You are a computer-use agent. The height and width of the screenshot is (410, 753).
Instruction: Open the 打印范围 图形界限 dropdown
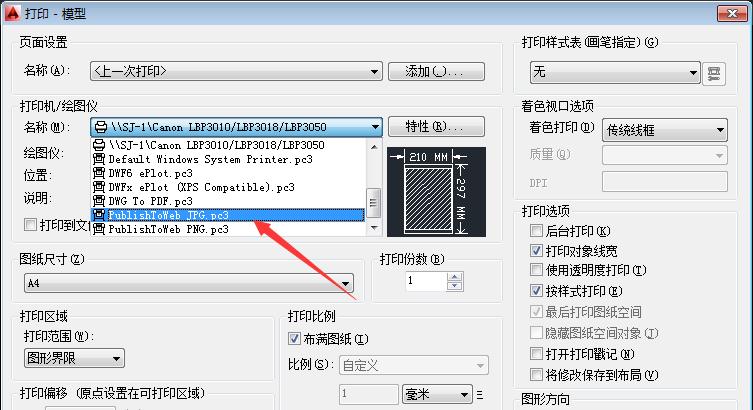click(x=74, y=358)
